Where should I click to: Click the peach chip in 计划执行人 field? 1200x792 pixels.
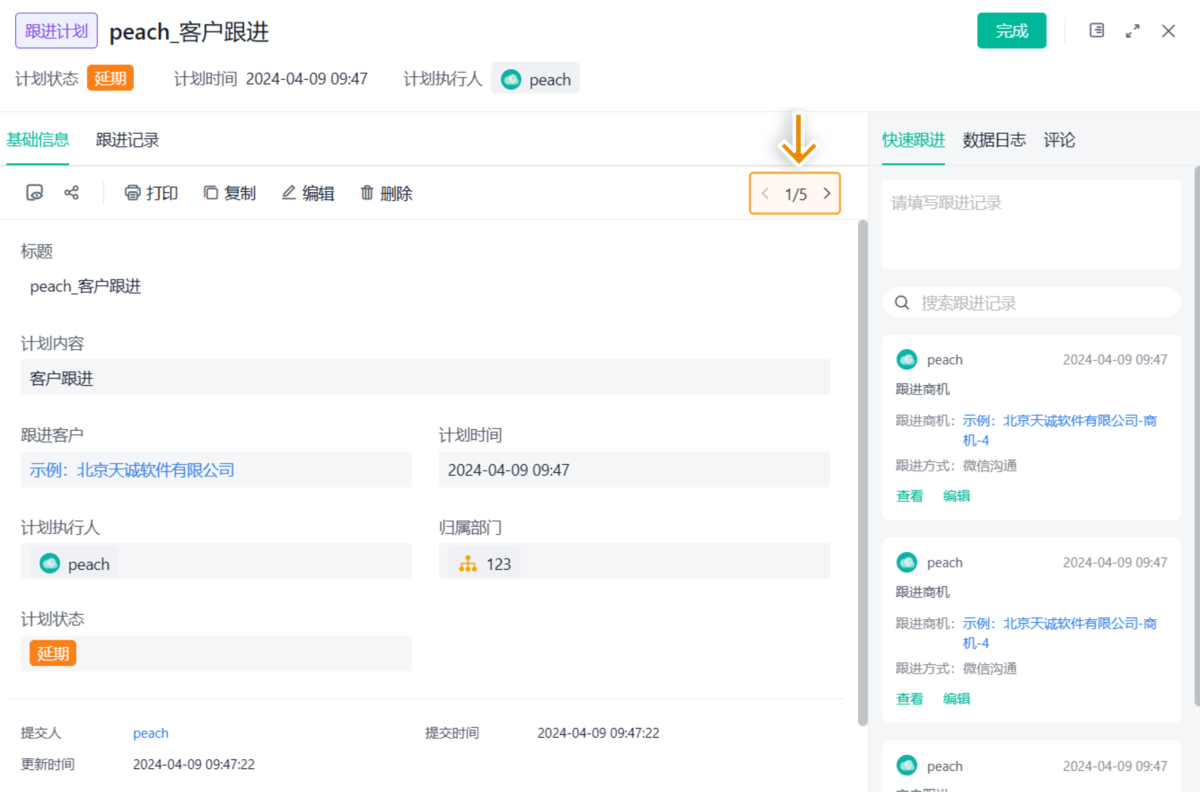click(x=74, y=564)
